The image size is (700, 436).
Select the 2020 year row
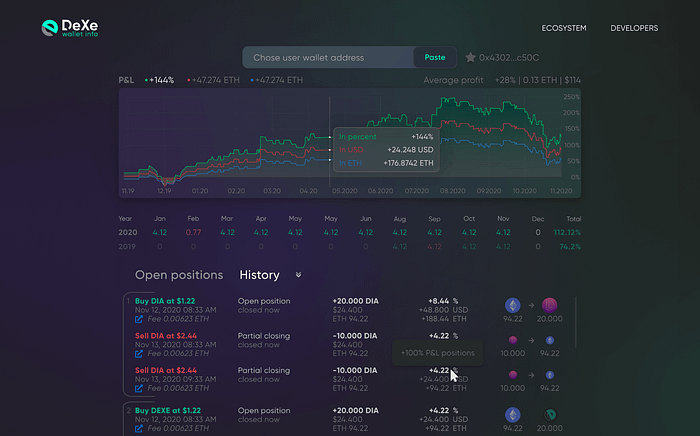(x=350, y=233)
